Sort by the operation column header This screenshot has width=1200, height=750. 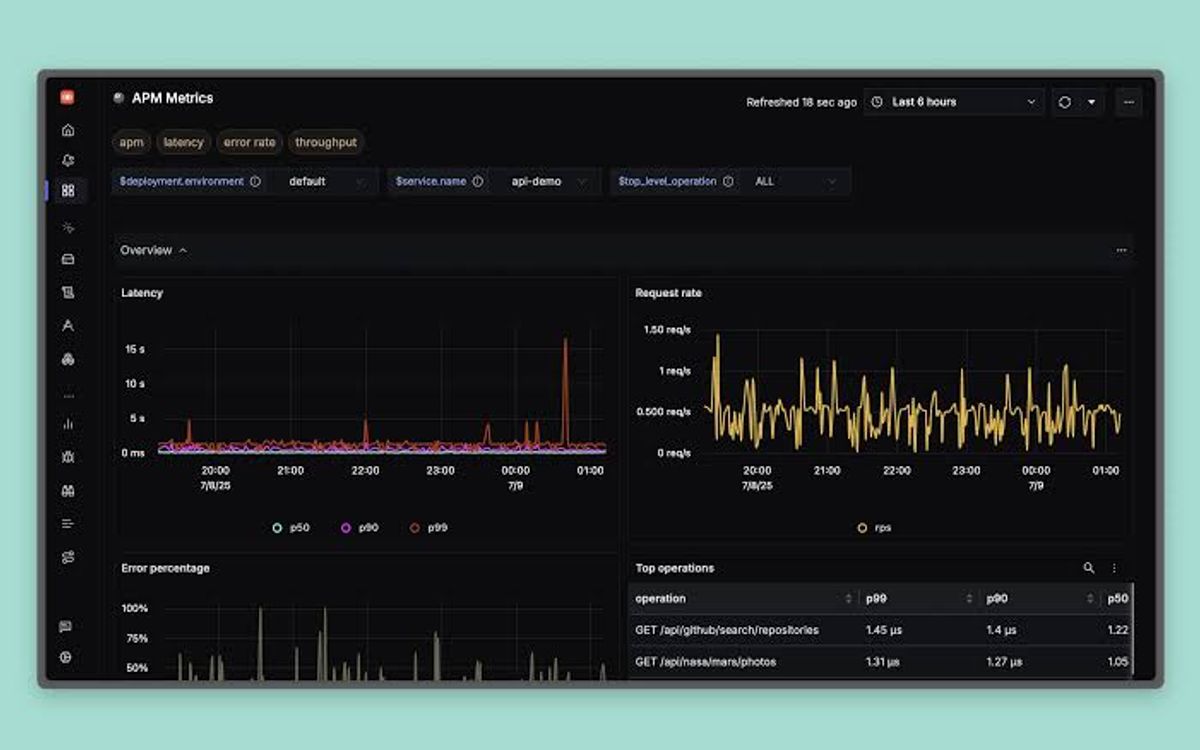tap(742, 598)
